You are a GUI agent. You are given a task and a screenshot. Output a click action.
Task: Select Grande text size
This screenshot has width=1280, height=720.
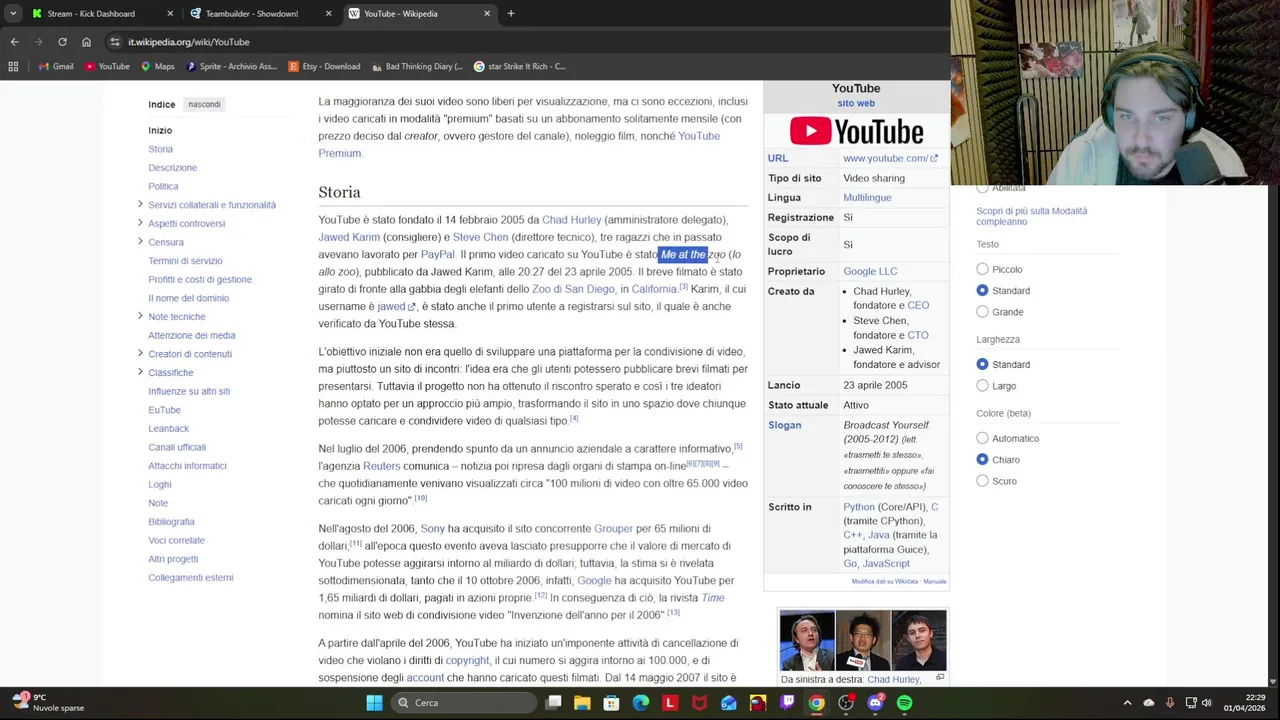tap(982, 312)
